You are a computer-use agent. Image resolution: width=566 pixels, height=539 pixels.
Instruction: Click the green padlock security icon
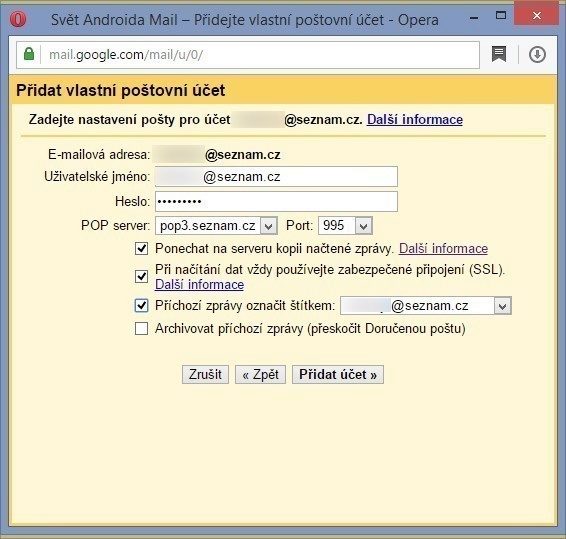click(x=29, y=54)
